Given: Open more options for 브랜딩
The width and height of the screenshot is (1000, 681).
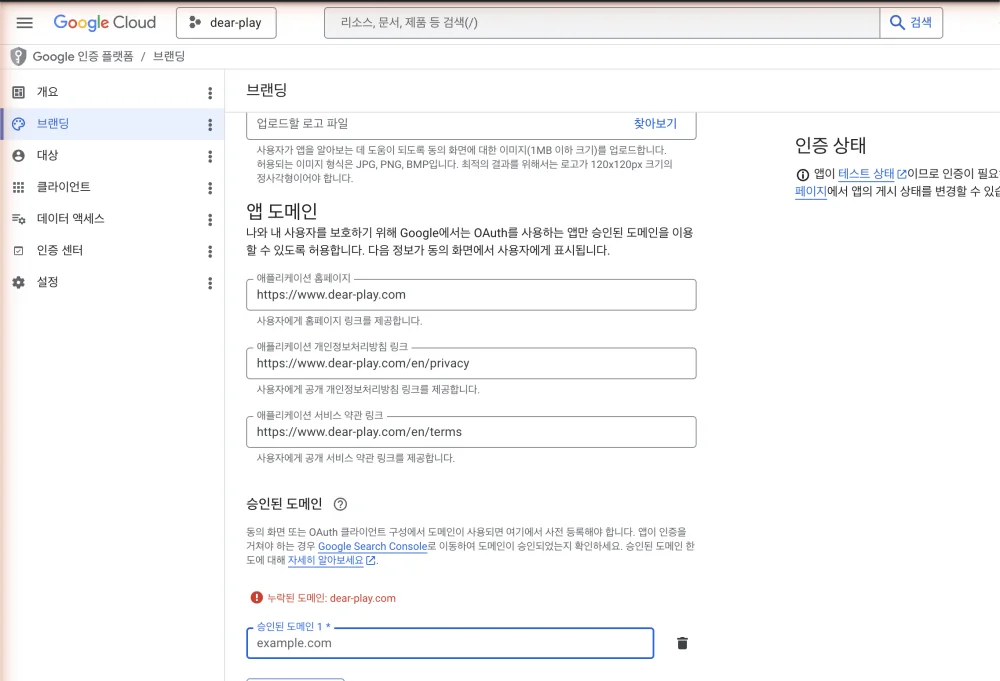Looking at the screenshot, I should 210,124.
